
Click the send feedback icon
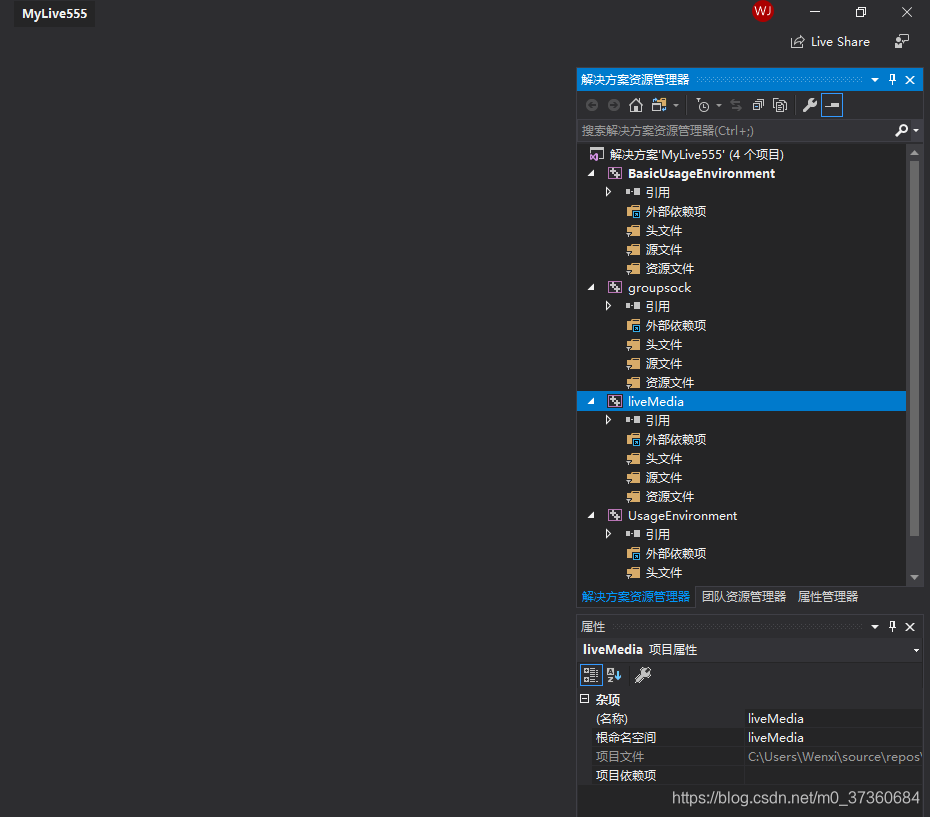point(902,42)
